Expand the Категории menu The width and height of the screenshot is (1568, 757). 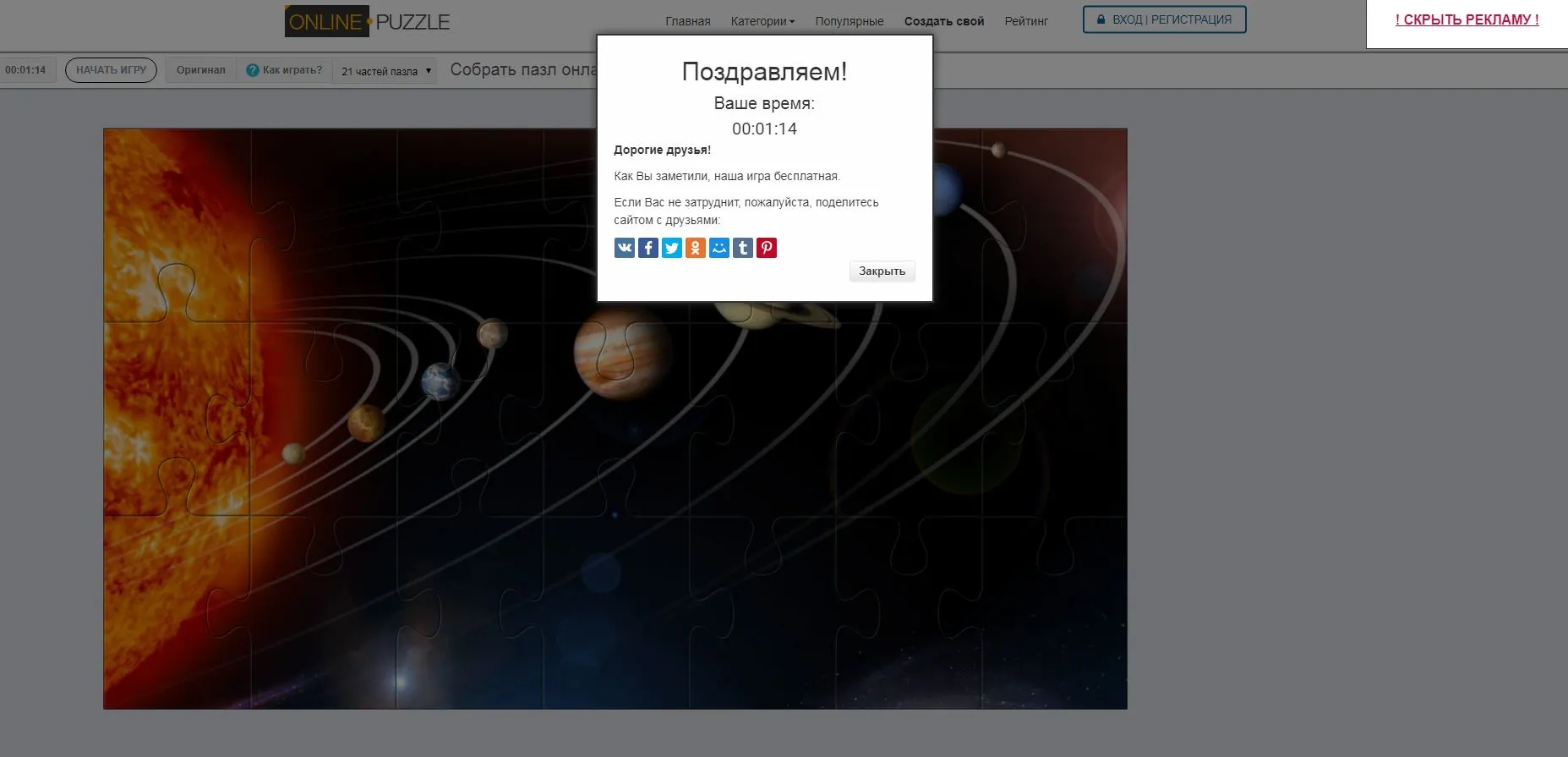click(x=762, y=21)
